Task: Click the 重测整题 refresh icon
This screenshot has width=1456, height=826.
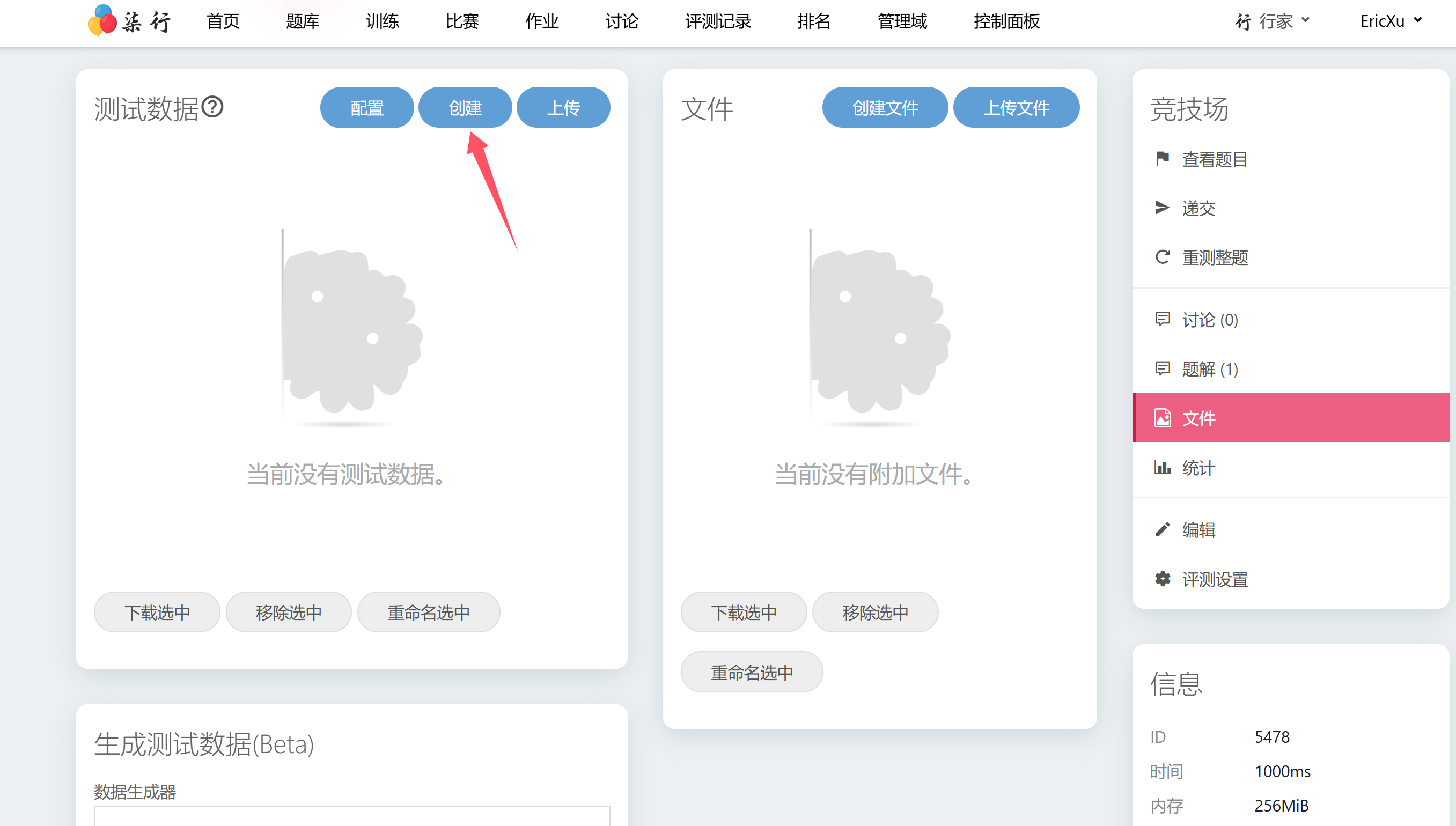Action: coord(1162,257)
